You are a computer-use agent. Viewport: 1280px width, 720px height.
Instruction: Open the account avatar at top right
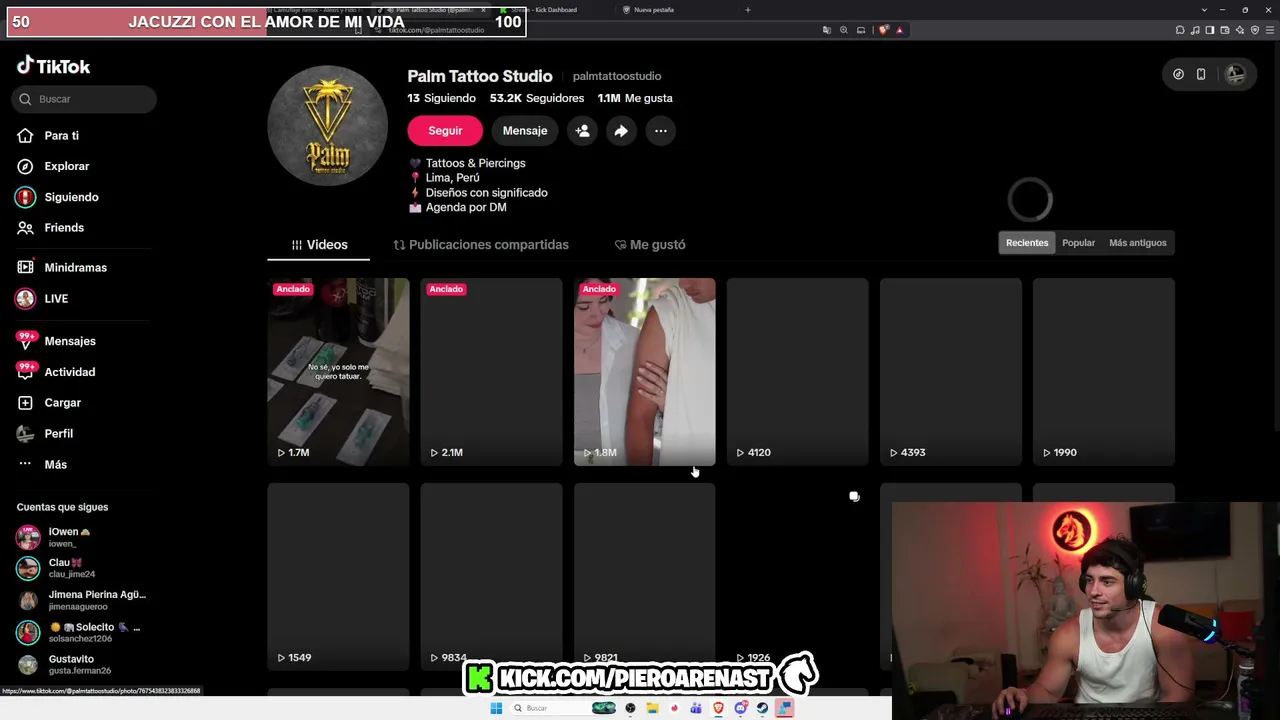click(1236, 74)
